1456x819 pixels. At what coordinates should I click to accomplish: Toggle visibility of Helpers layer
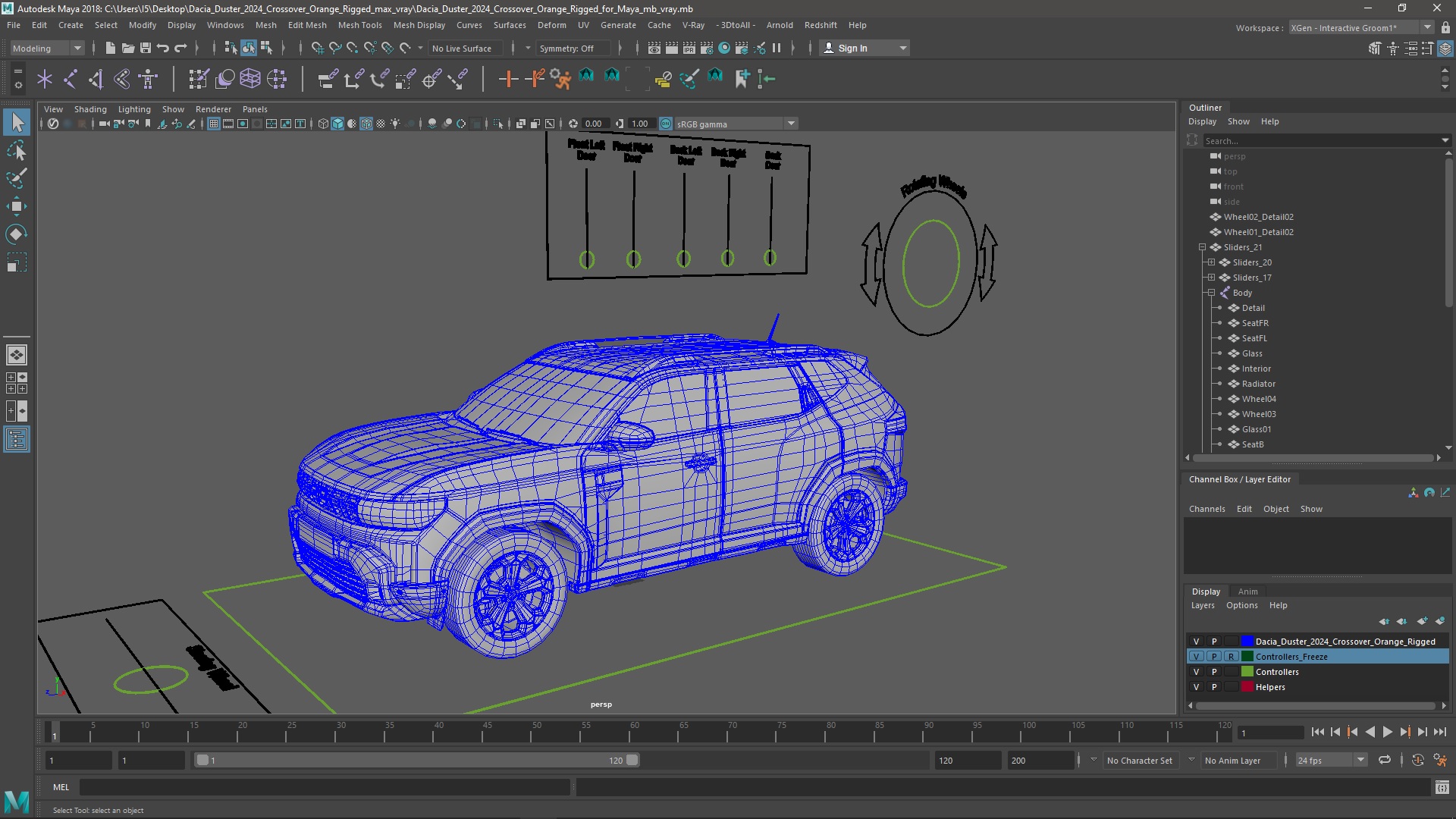point(1196,687)
